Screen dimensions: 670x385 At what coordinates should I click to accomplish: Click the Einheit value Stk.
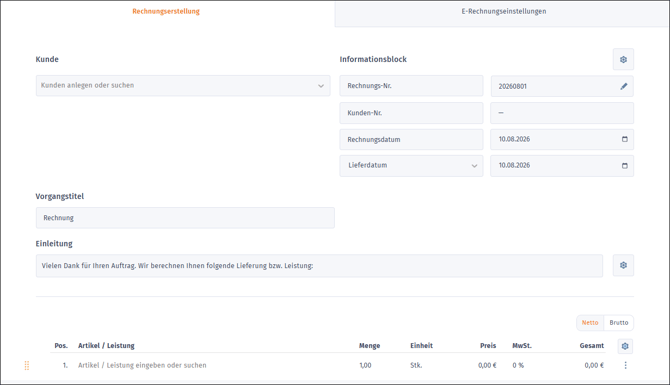pos(416,365)
